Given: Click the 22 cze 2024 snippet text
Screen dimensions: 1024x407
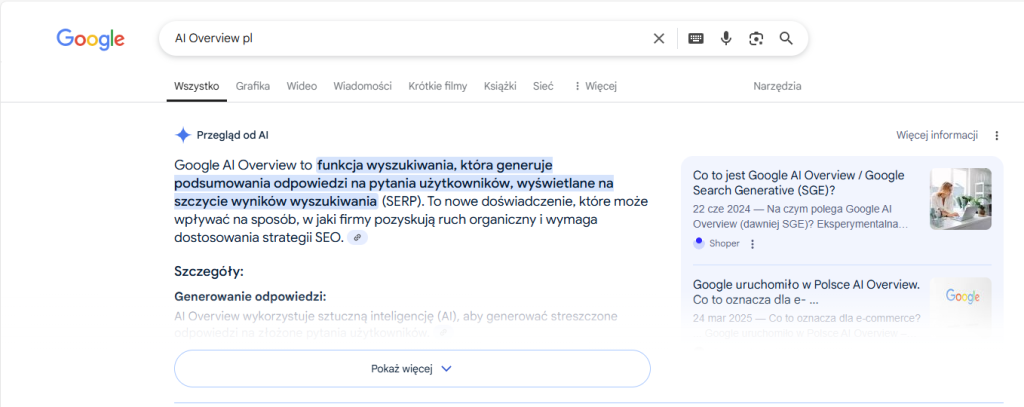Looking at the screenshot, I should pos(801,216).
